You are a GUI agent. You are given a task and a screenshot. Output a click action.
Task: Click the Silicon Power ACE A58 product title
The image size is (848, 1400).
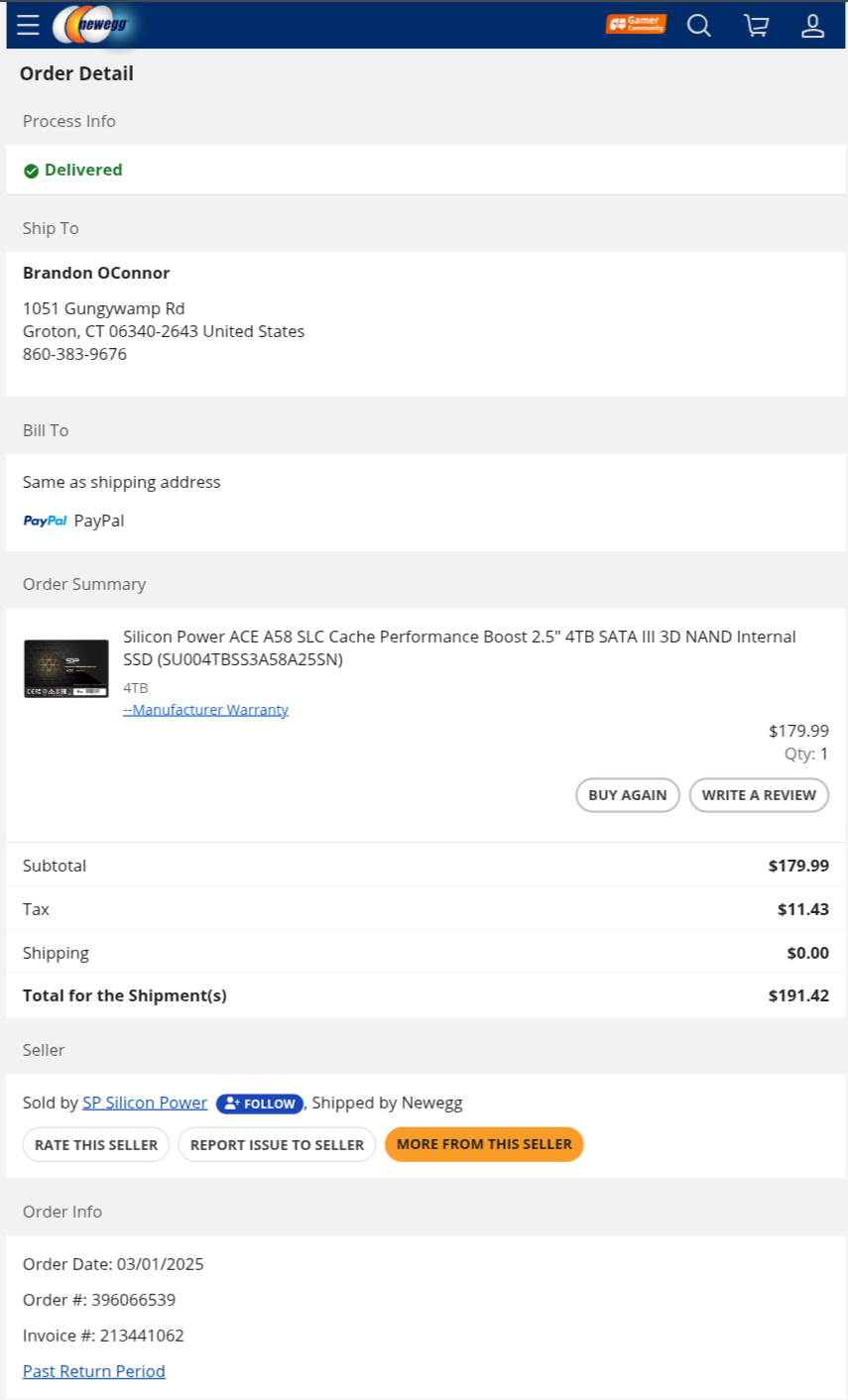(x=459, y=647)
